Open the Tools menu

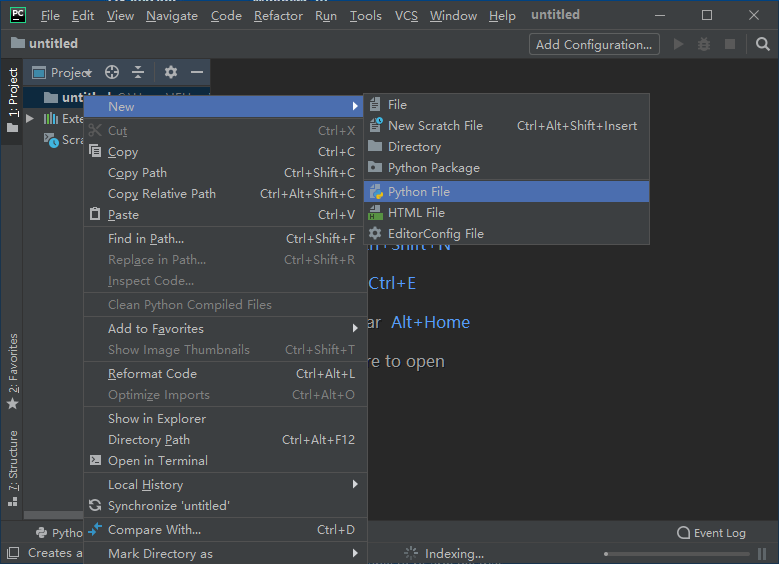(x=366, y=16)
